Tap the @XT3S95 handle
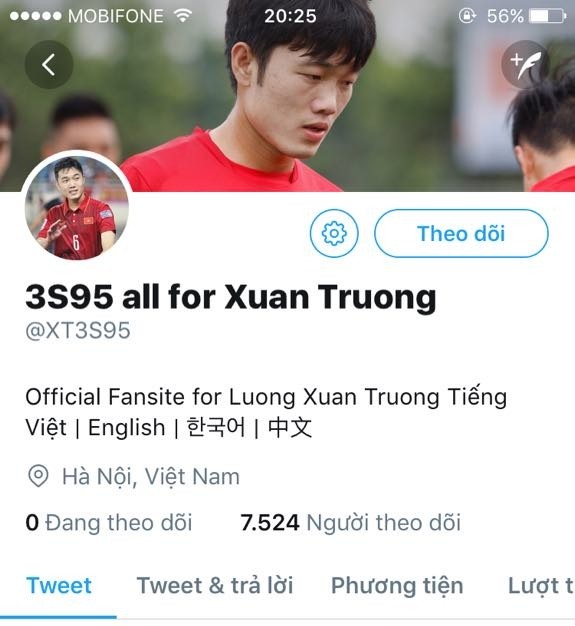Screen dimensions: 575x626 tap(78, 331)
